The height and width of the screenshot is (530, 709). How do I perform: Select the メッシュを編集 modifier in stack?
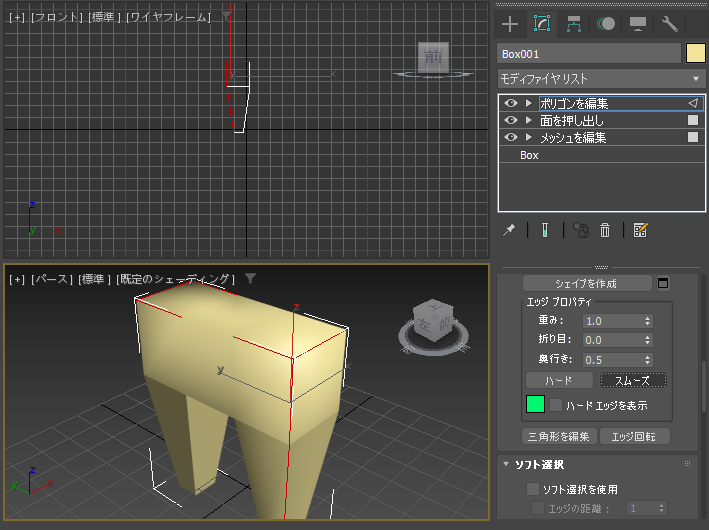pyautogui.click(x=573, y=137)
